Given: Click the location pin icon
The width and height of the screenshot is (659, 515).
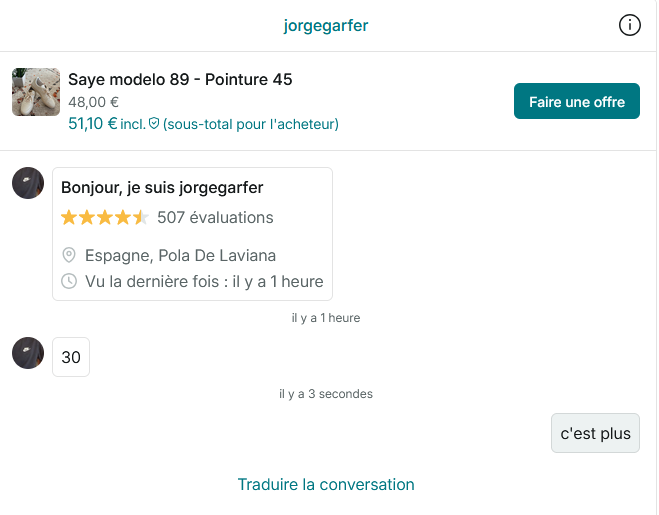Looking at the screenshot, I should (x=69, y=255).
